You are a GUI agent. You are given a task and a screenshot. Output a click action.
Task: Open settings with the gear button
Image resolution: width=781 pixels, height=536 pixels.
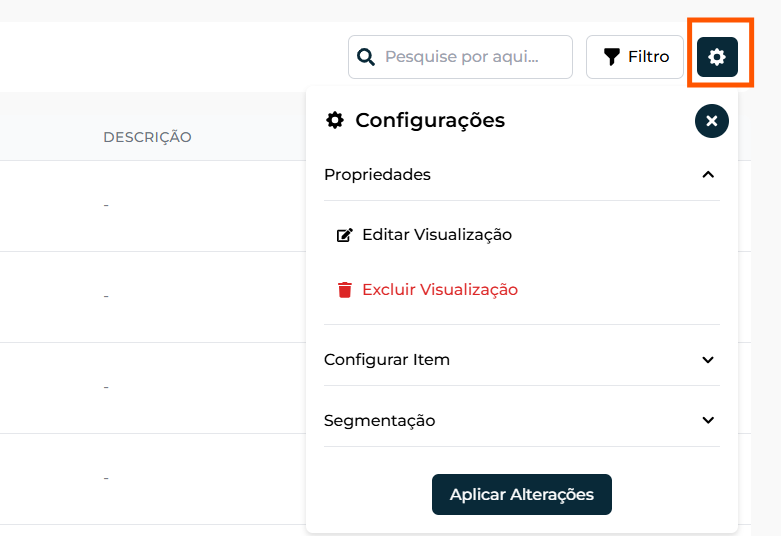[717, 57]
